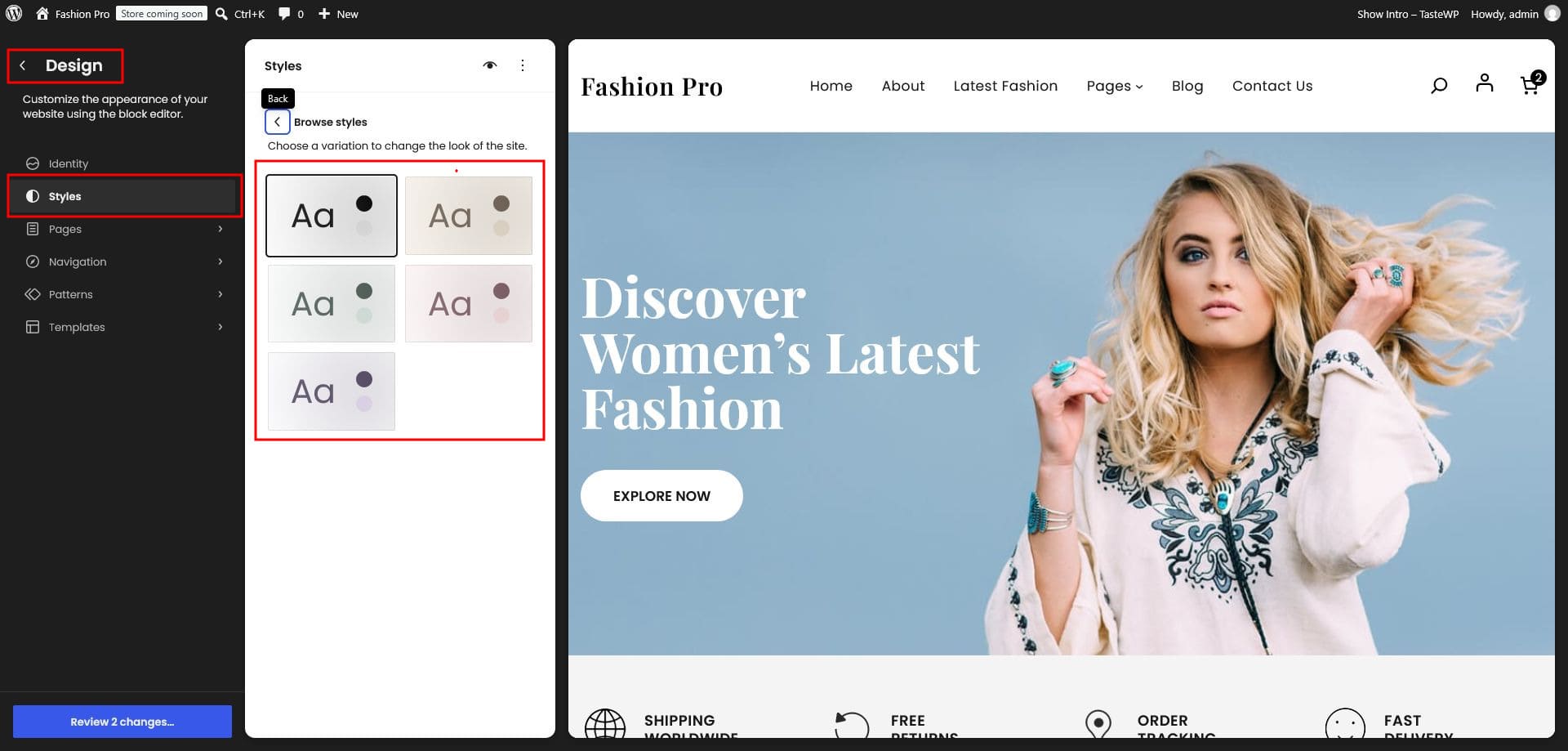Click the Identity section icon
This screenshot has width=1568, height=751.
(x=33, y=163)
